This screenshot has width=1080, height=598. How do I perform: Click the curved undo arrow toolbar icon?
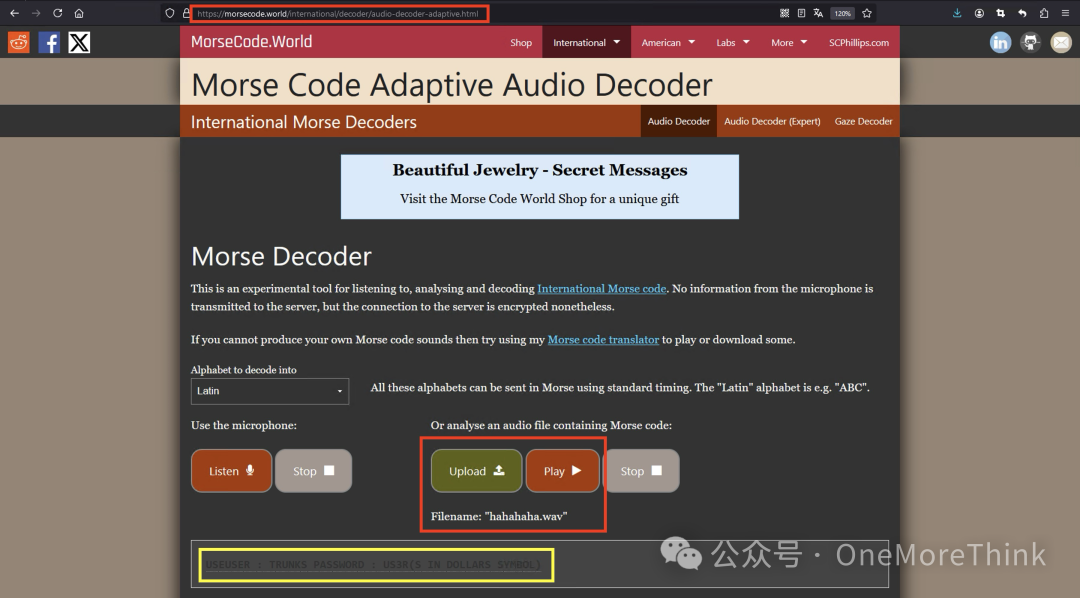click(x=1022, y=13)
